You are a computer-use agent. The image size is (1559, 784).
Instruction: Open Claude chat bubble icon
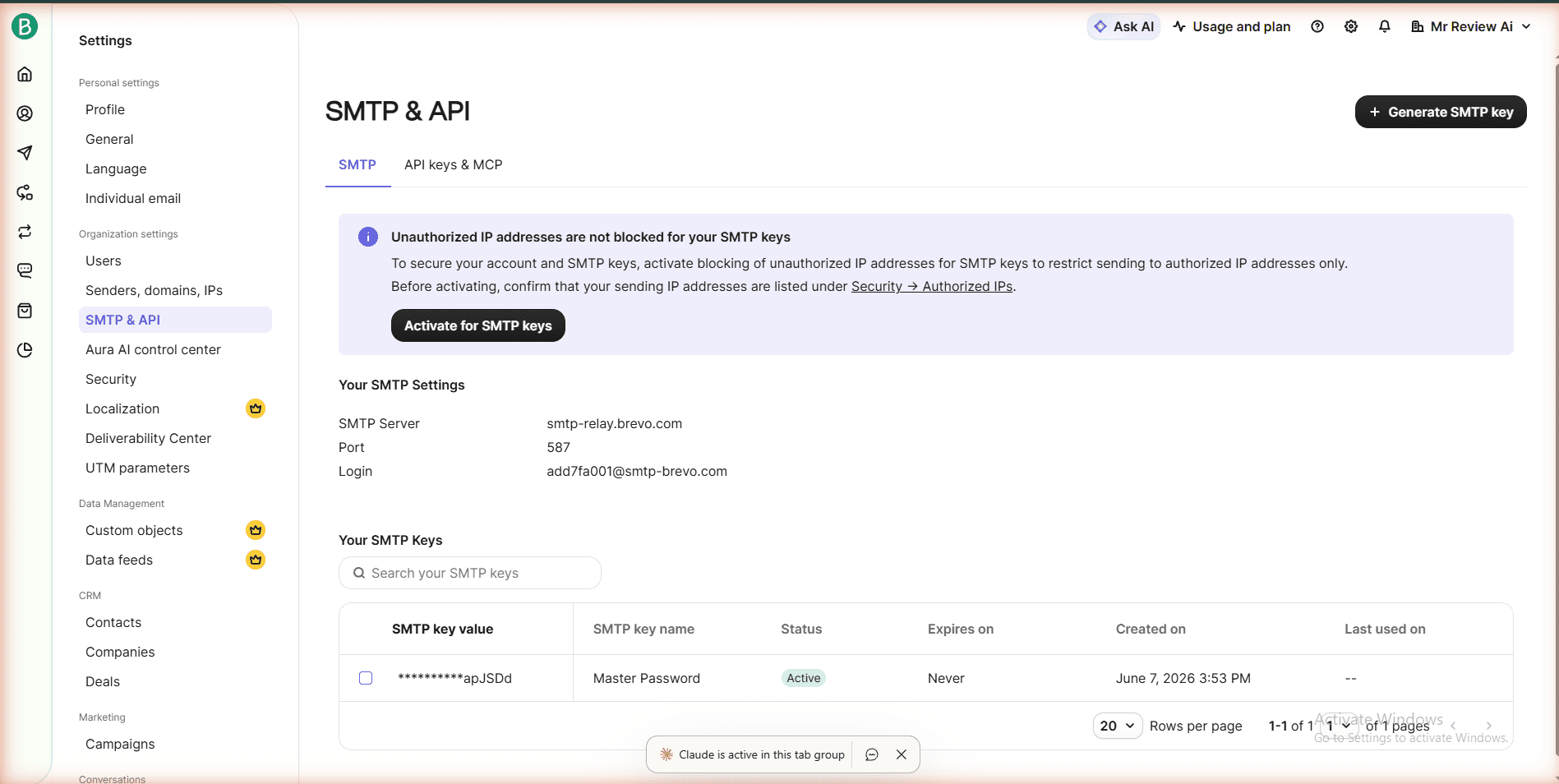tap(872, 754)
